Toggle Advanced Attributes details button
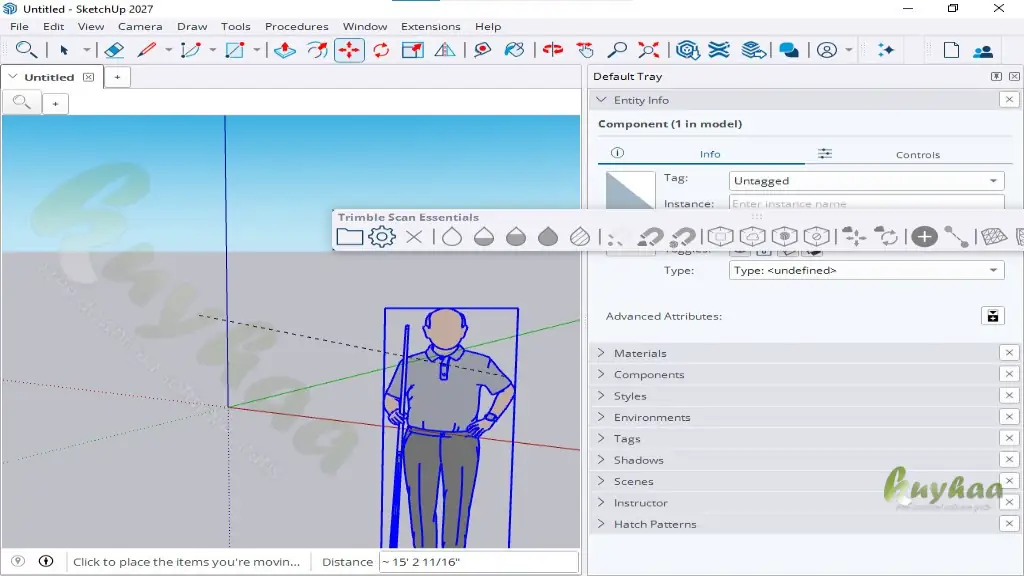 point(993,316)
